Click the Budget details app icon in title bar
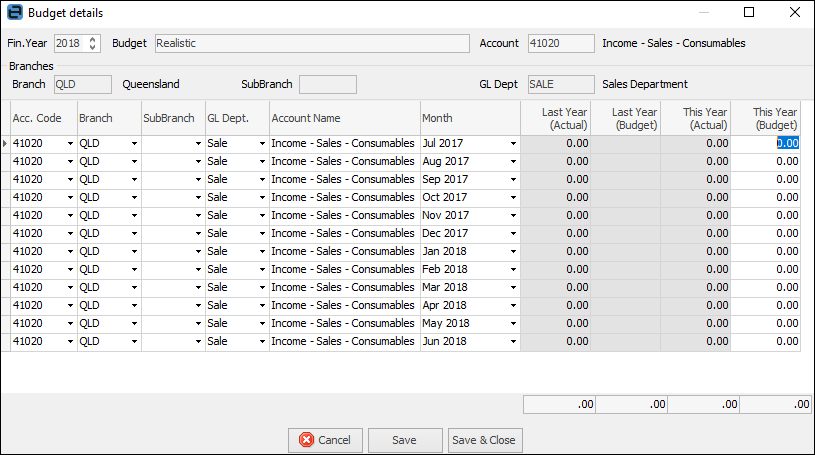 click(x=14, y=13)
